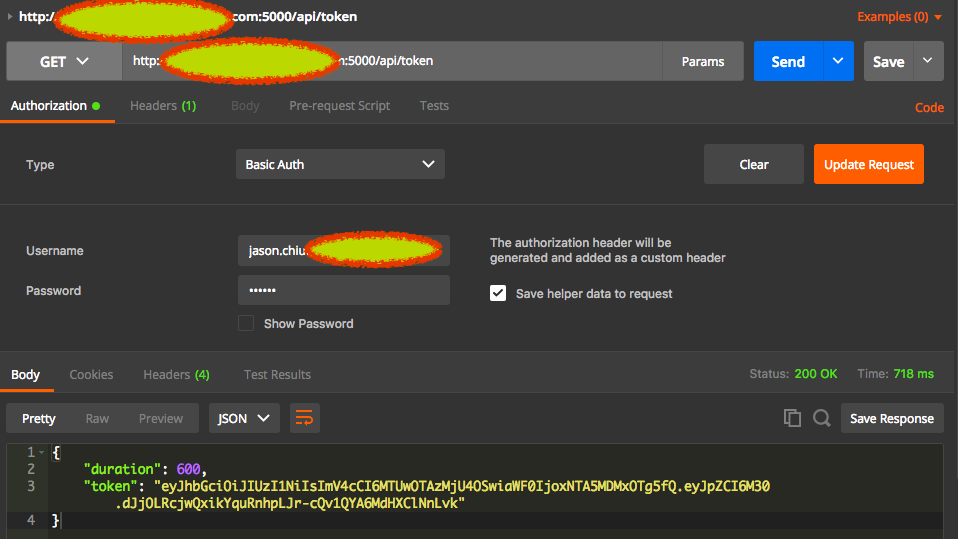The height and width of the screenshot is (539, 958).
Task: Open the Basic Auth type dropdown
Action: [340, 164]
